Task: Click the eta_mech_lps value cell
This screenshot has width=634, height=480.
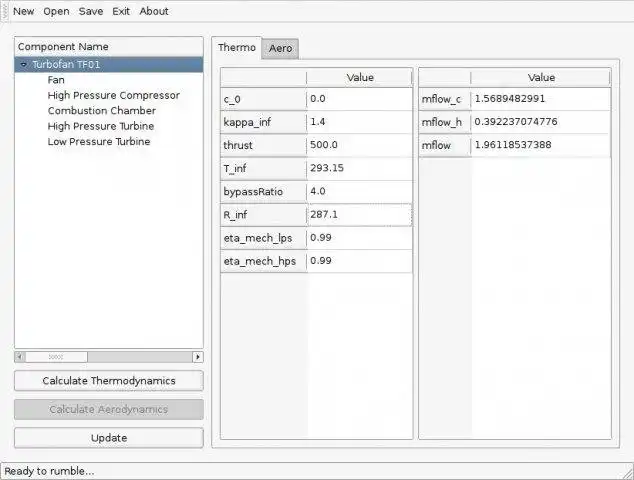Action: (x=359, y=238)
